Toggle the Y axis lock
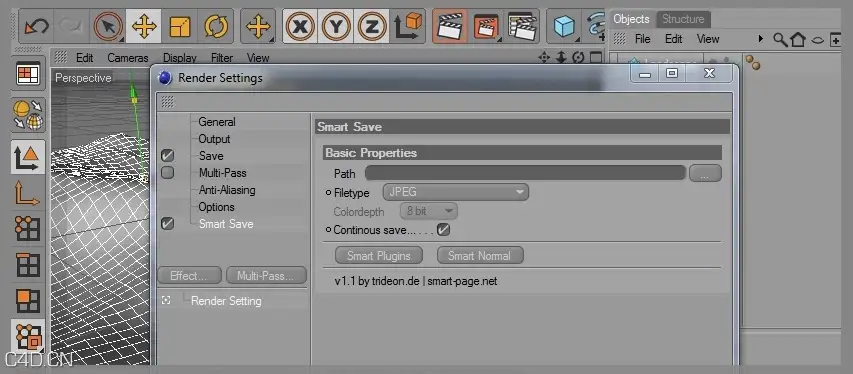The image size is (853, 374). click(x=336, y=26)
